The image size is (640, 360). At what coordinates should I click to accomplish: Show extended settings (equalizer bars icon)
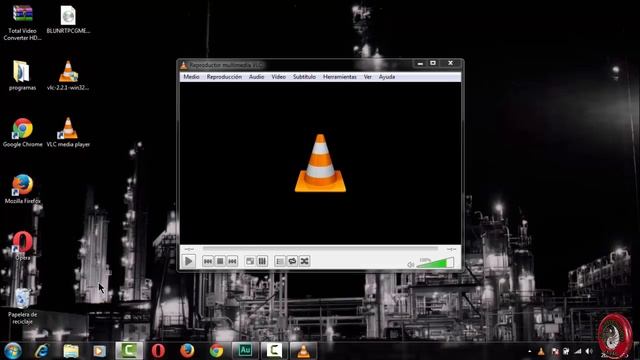point(262,261)
